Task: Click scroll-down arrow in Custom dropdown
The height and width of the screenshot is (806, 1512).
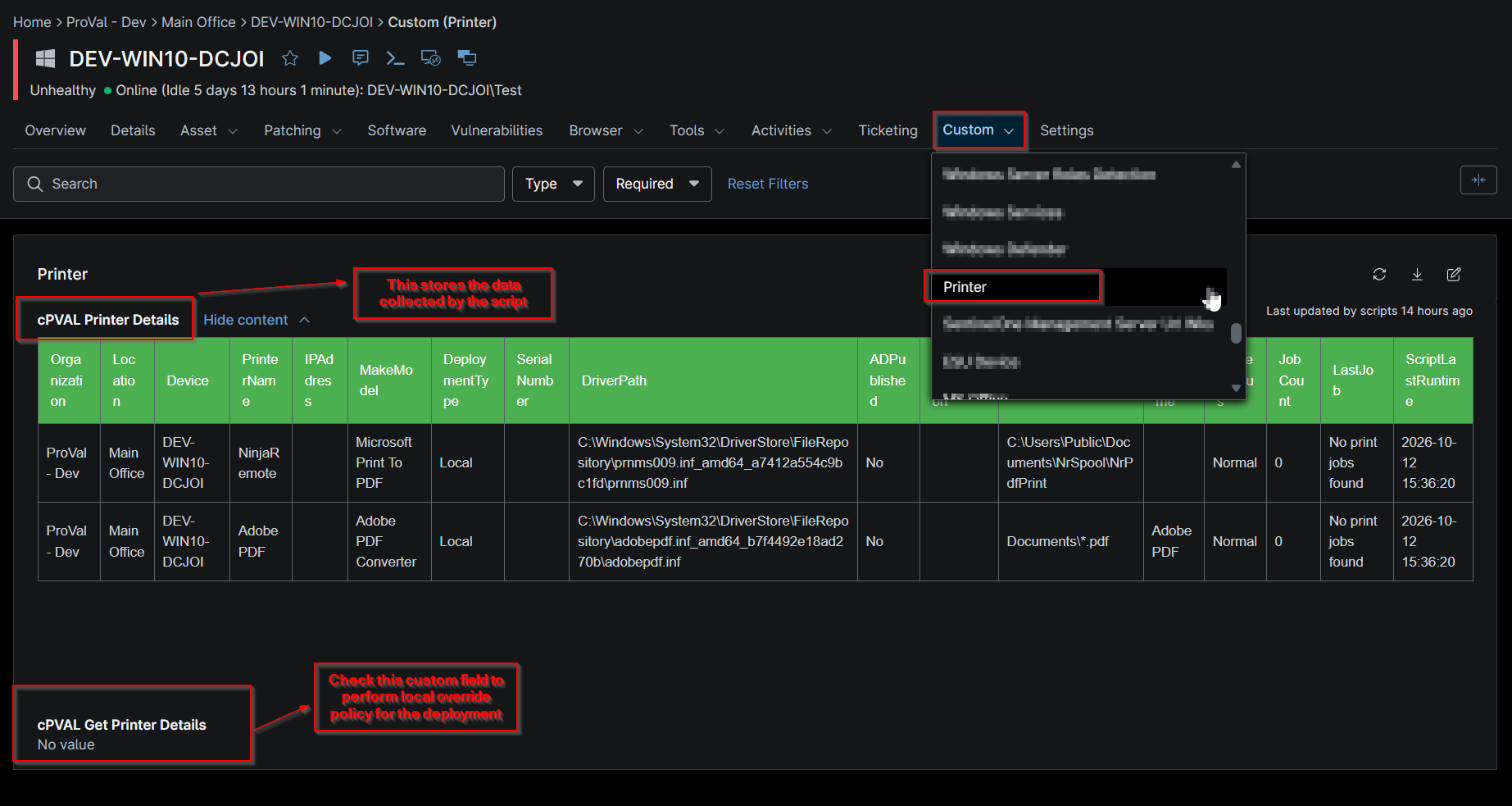Action: tap(1236, 388)
